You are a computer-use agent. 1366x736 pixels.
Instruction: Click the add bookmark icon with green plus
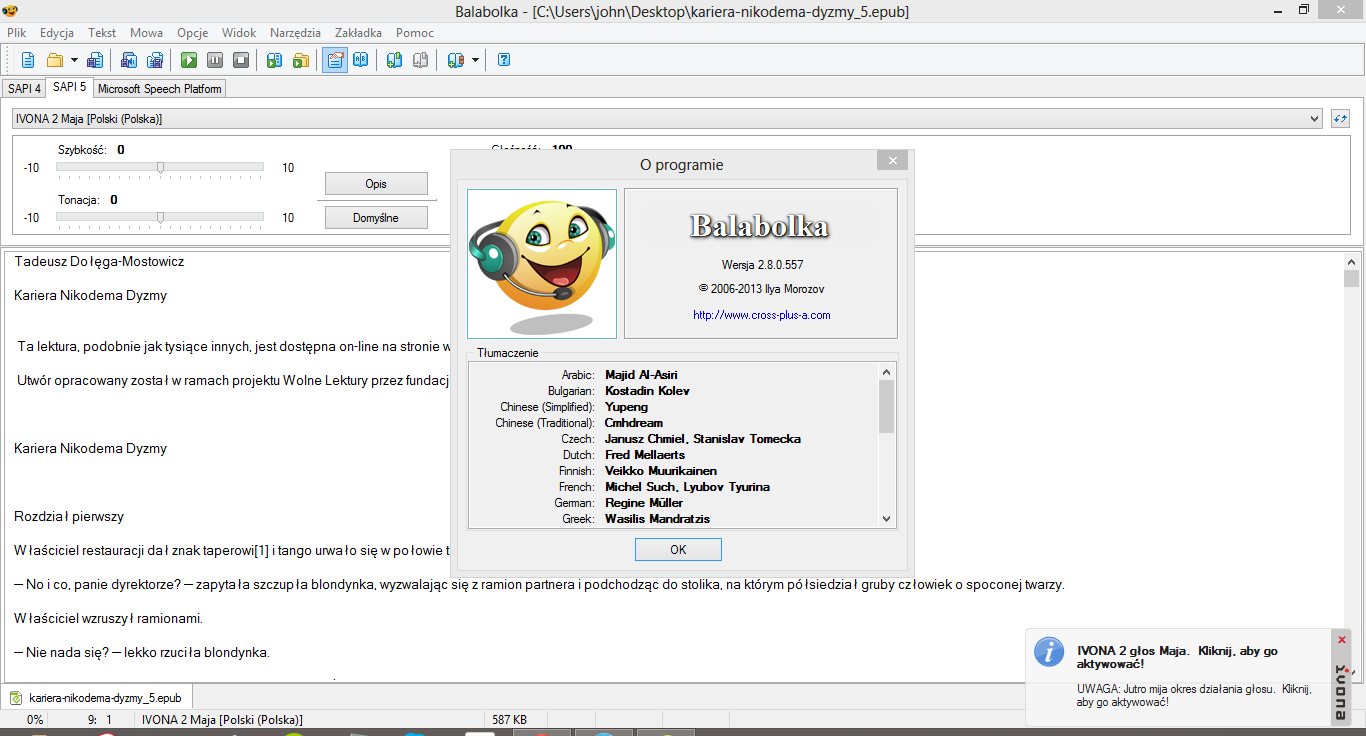point(395,60)
